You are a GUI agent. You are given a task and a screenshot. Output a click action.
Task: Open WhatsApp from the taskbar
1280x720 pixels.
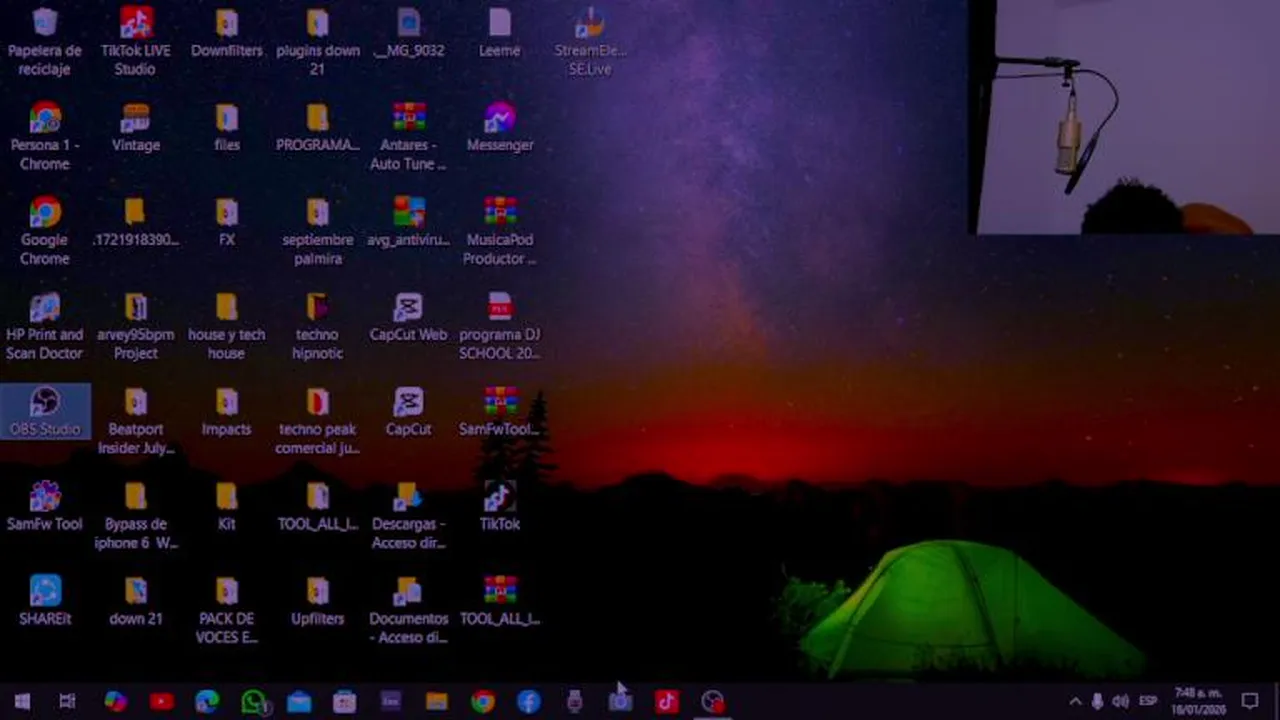(x=254, y=701)
